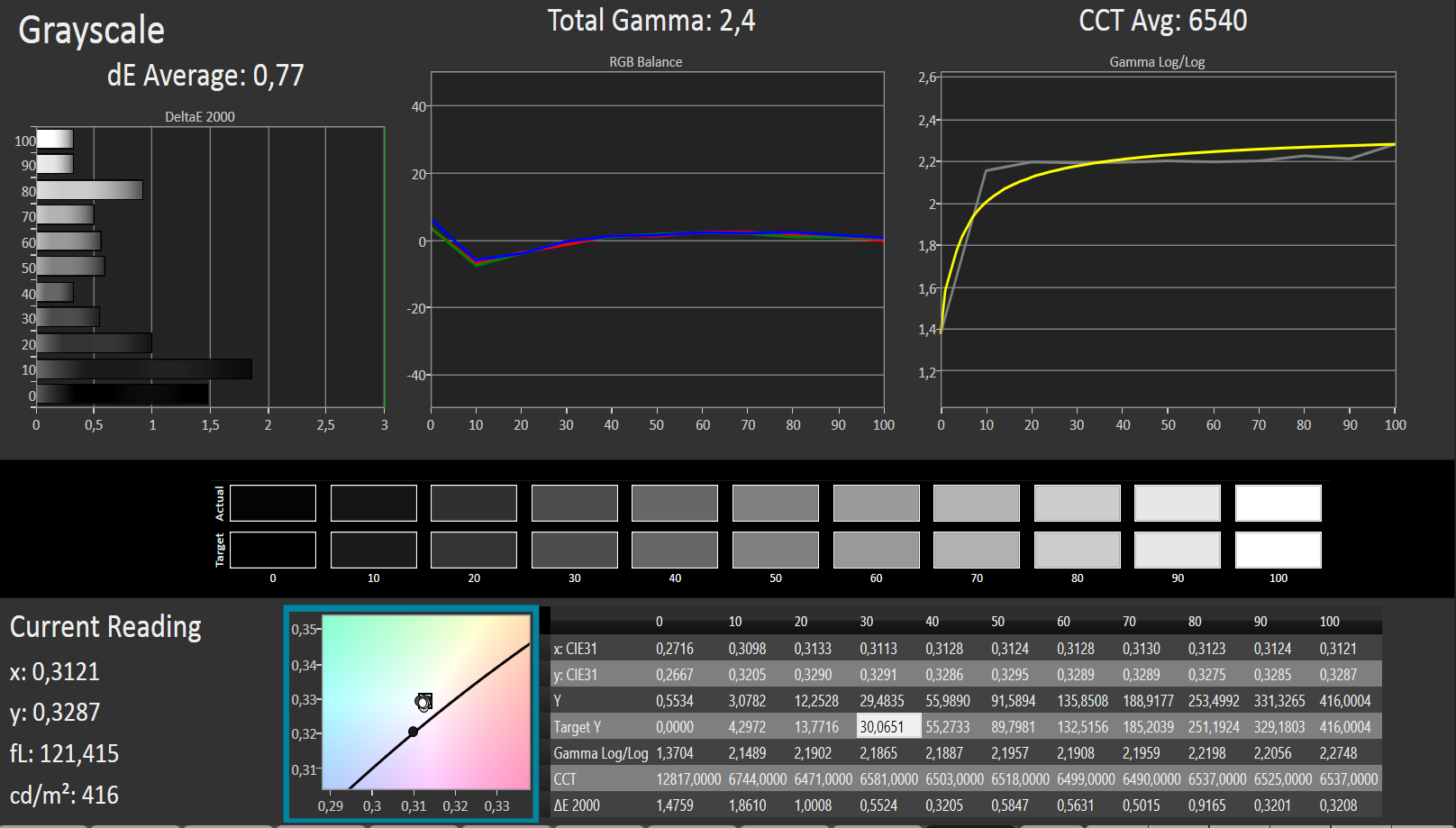1456x828 pixels.
Task: Click the measured marker cluster in CIE diagram
Action: pos(423,701)
